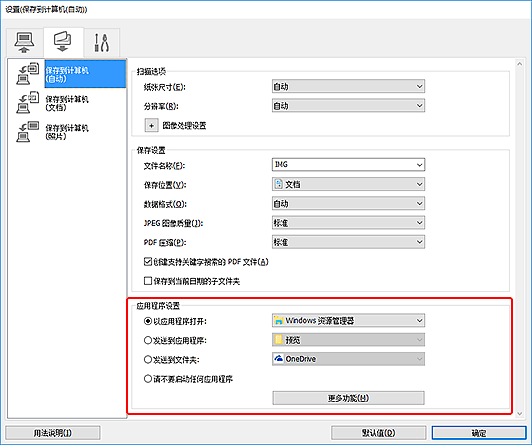Open the 文件名称 dropdown arrow
The height and width of the screenshot is (445, 532).
click(x=420, y=165)
